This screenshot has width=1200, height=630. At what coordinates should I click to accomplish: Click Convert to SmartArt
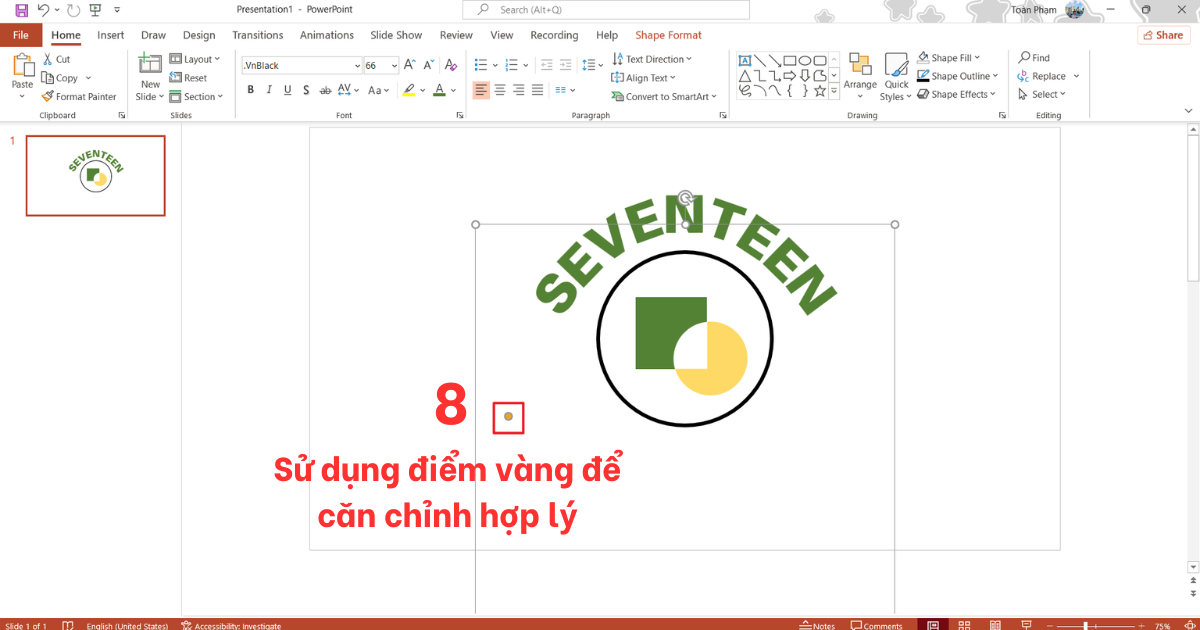[663, 97]
